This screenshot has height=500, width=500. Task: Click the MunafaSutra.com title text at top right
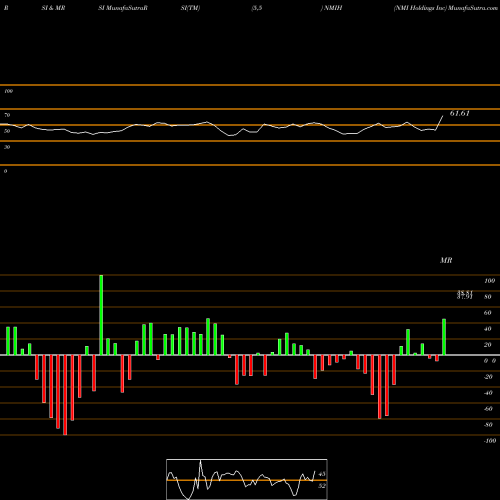[x=473, y=8]
